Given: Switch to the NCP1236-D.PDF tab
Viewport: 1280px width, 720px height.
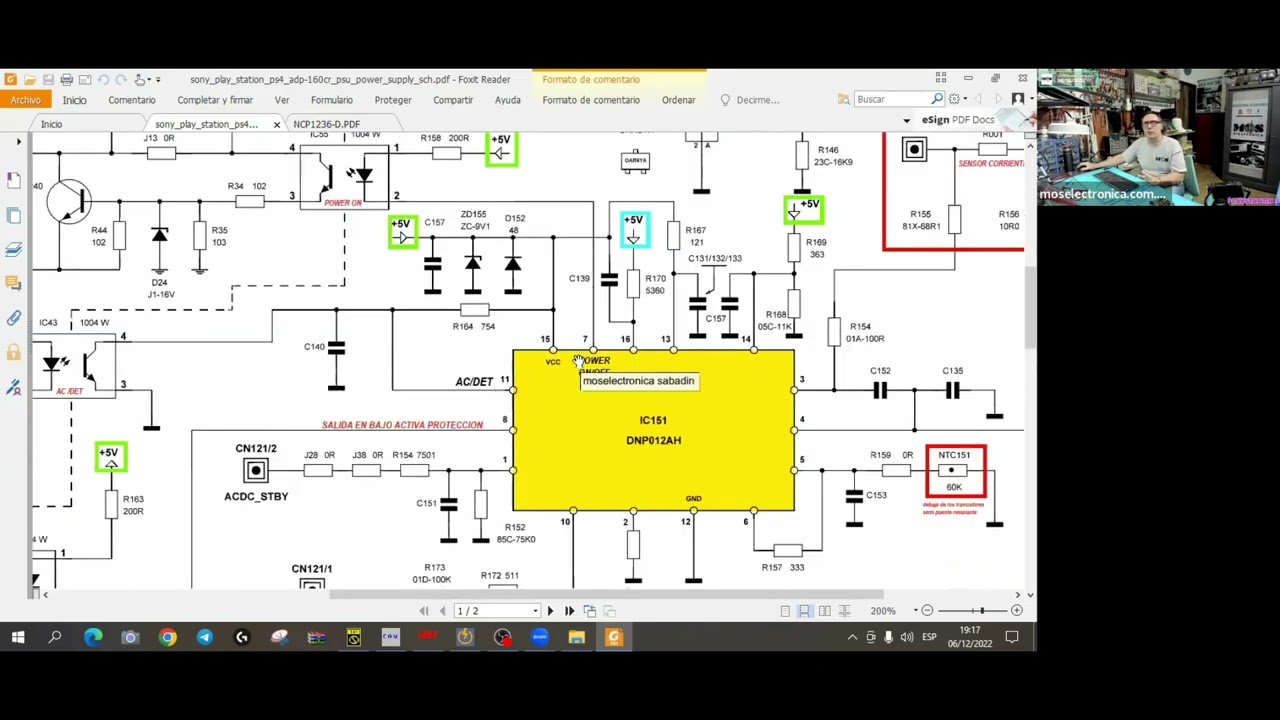Looking at the screenshot, I should click(326, 124).
